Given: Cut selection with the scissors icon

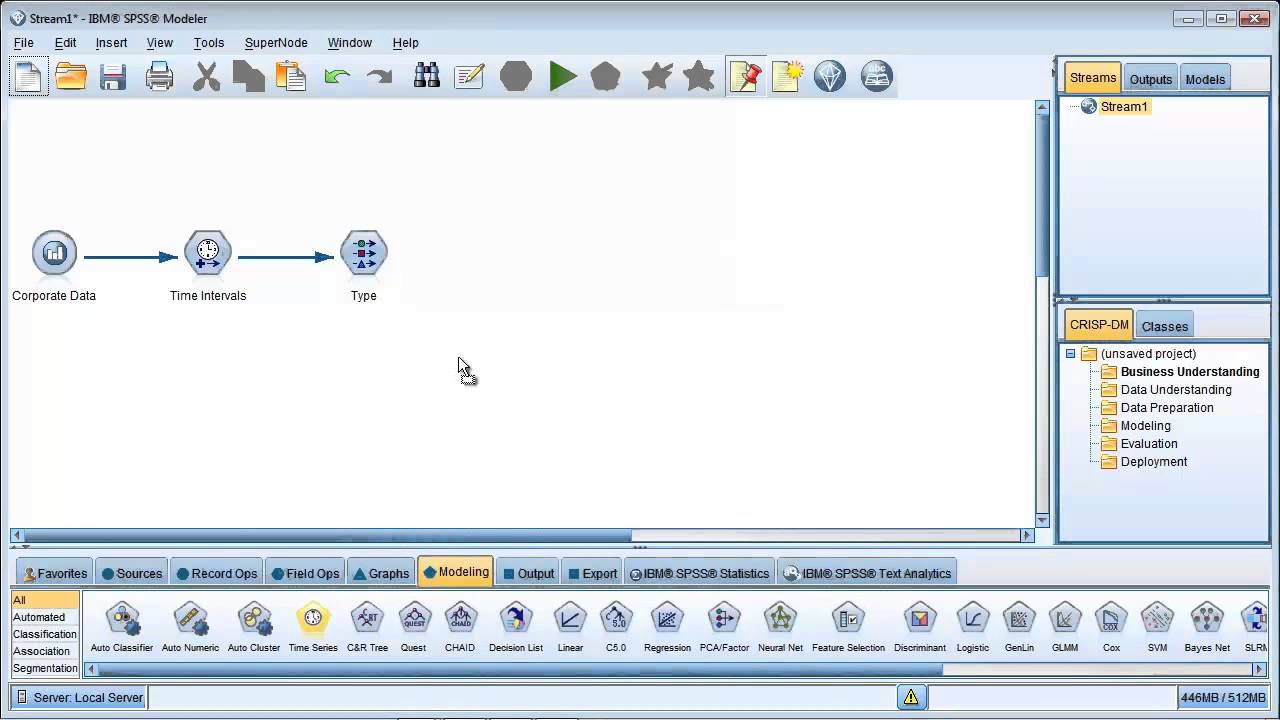Looking at the screenshot, I should (x=206, y=77).
